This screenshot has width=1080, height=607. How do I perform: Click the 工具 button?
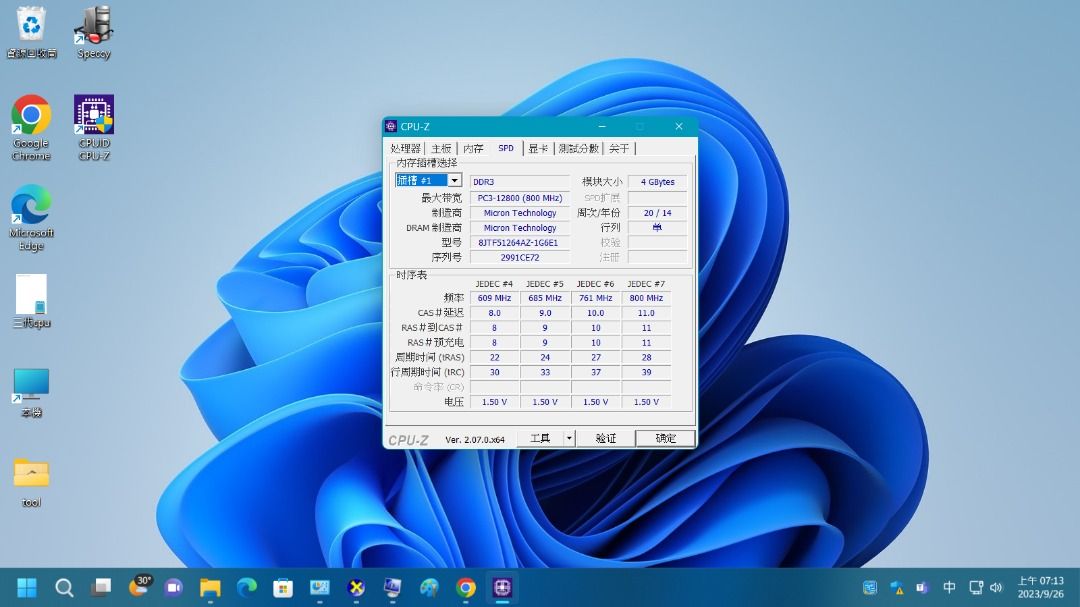(540, 438)
